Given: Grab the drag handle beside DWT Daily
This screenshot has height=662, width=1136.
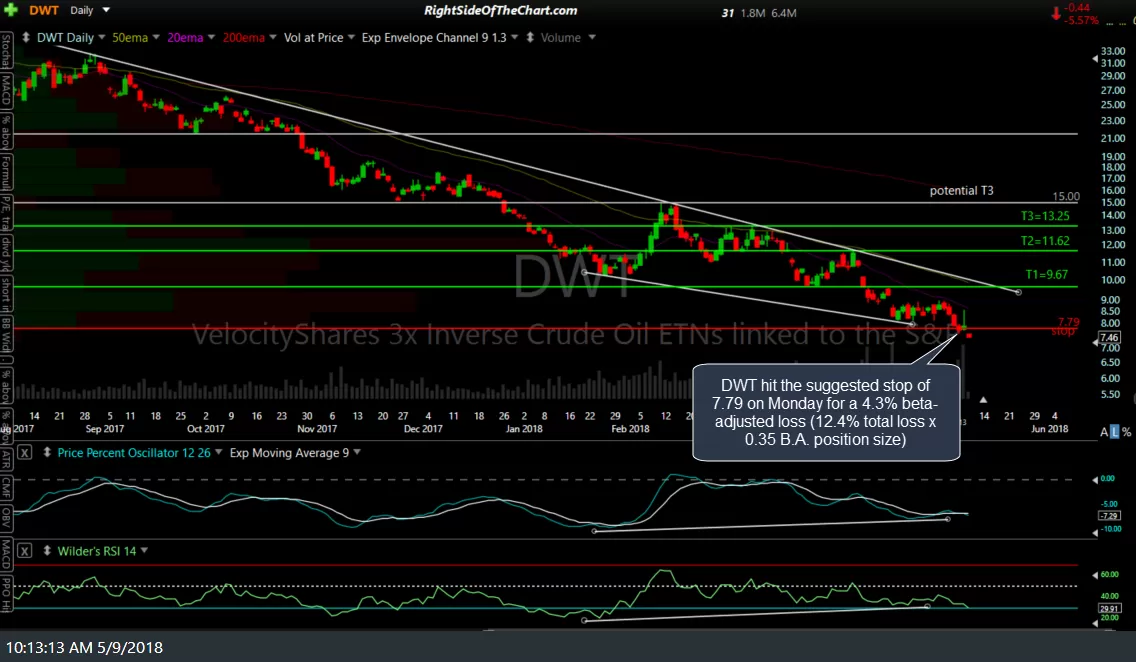Looking at the screenshot, I should click(x=26, y=38).
